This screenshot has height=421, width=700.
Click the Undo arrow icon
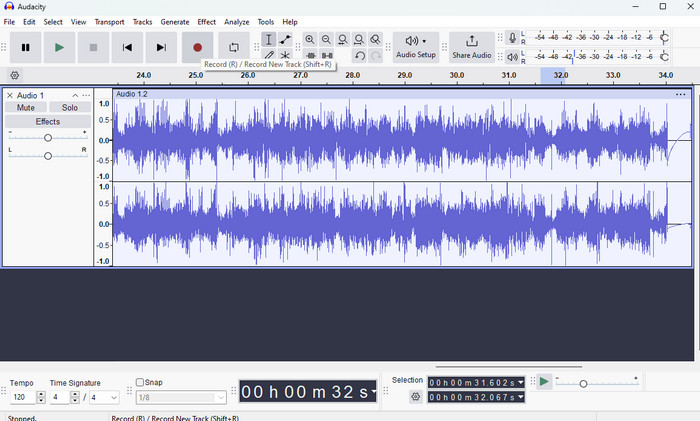359,56
